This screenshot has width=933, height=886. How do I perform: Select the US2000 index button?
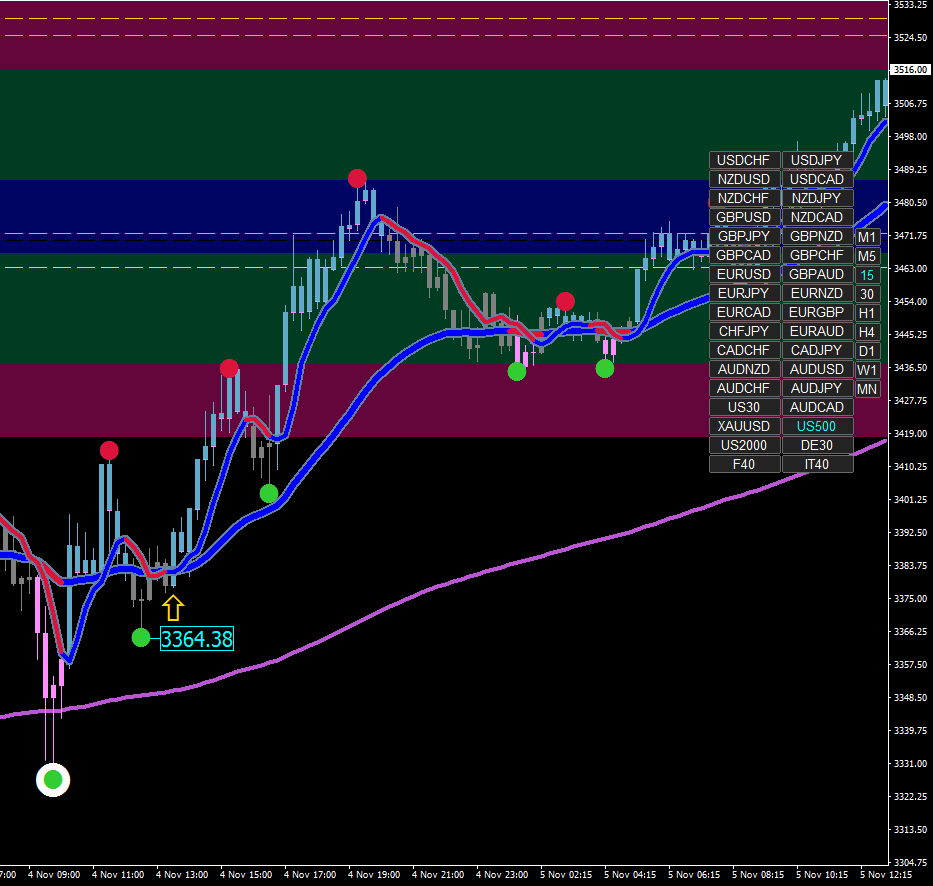point(744,446)
